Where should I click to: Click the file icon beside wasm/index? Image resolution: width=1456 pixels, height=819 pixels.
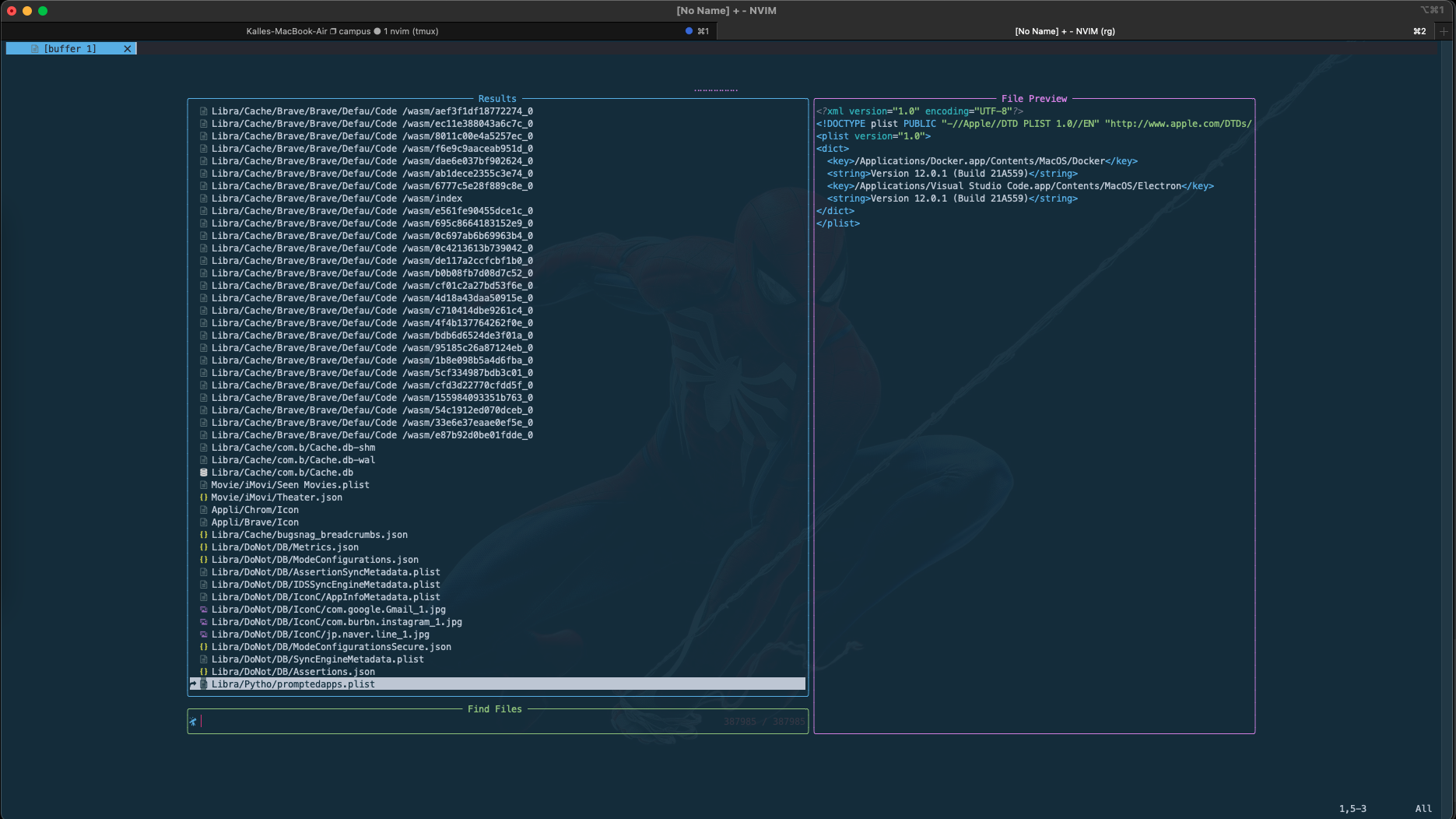tap(204, 199)
